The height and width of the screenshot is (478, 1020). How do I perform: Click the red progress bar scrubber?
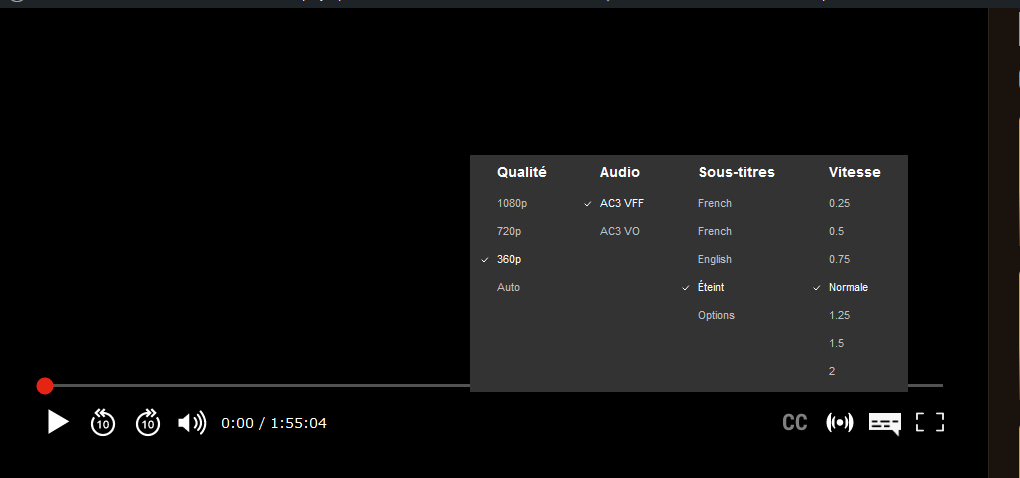pyautogui.click(x=45, y=386)
